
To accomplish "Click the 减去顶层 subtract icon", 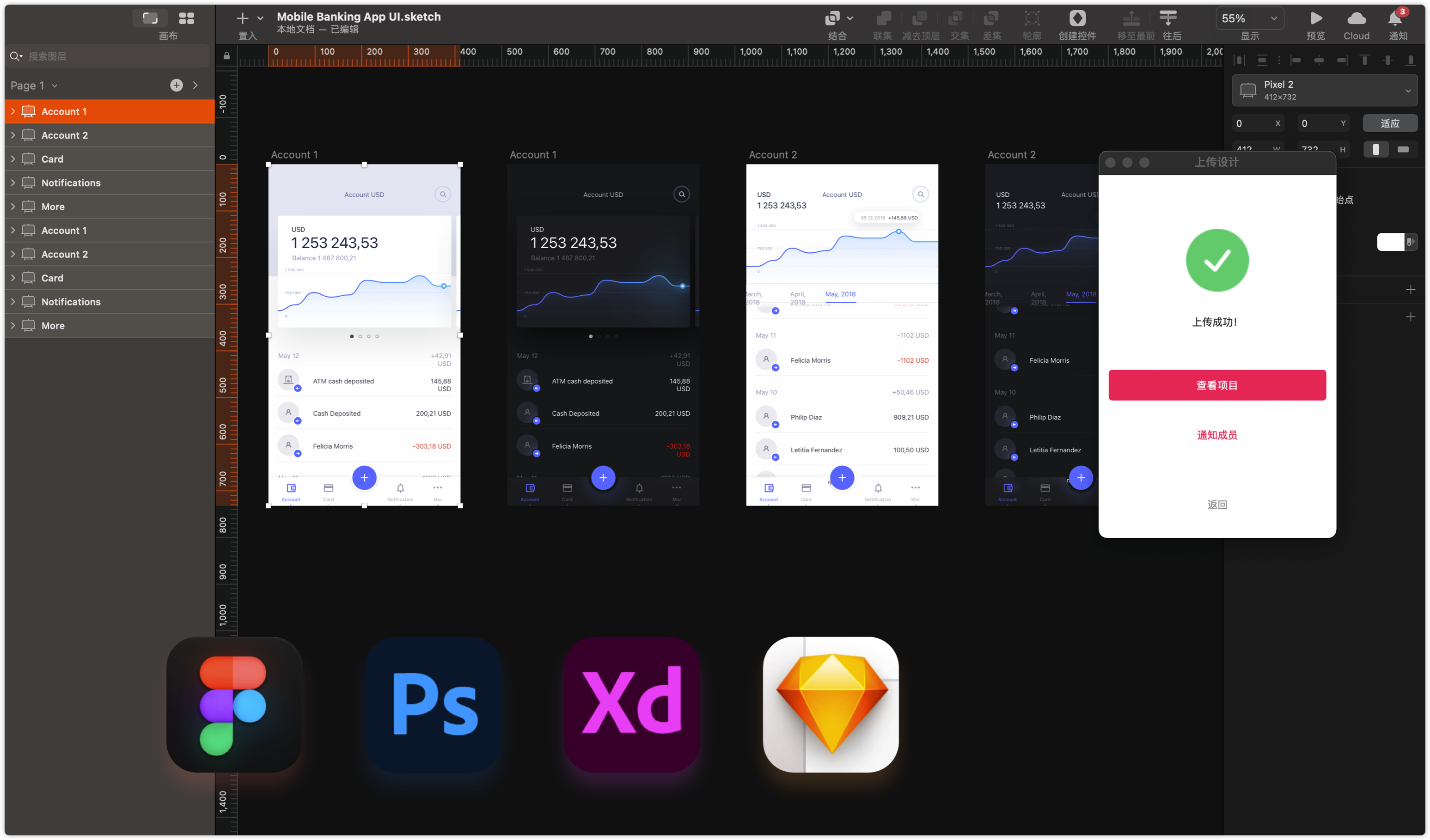I will 919,18.
